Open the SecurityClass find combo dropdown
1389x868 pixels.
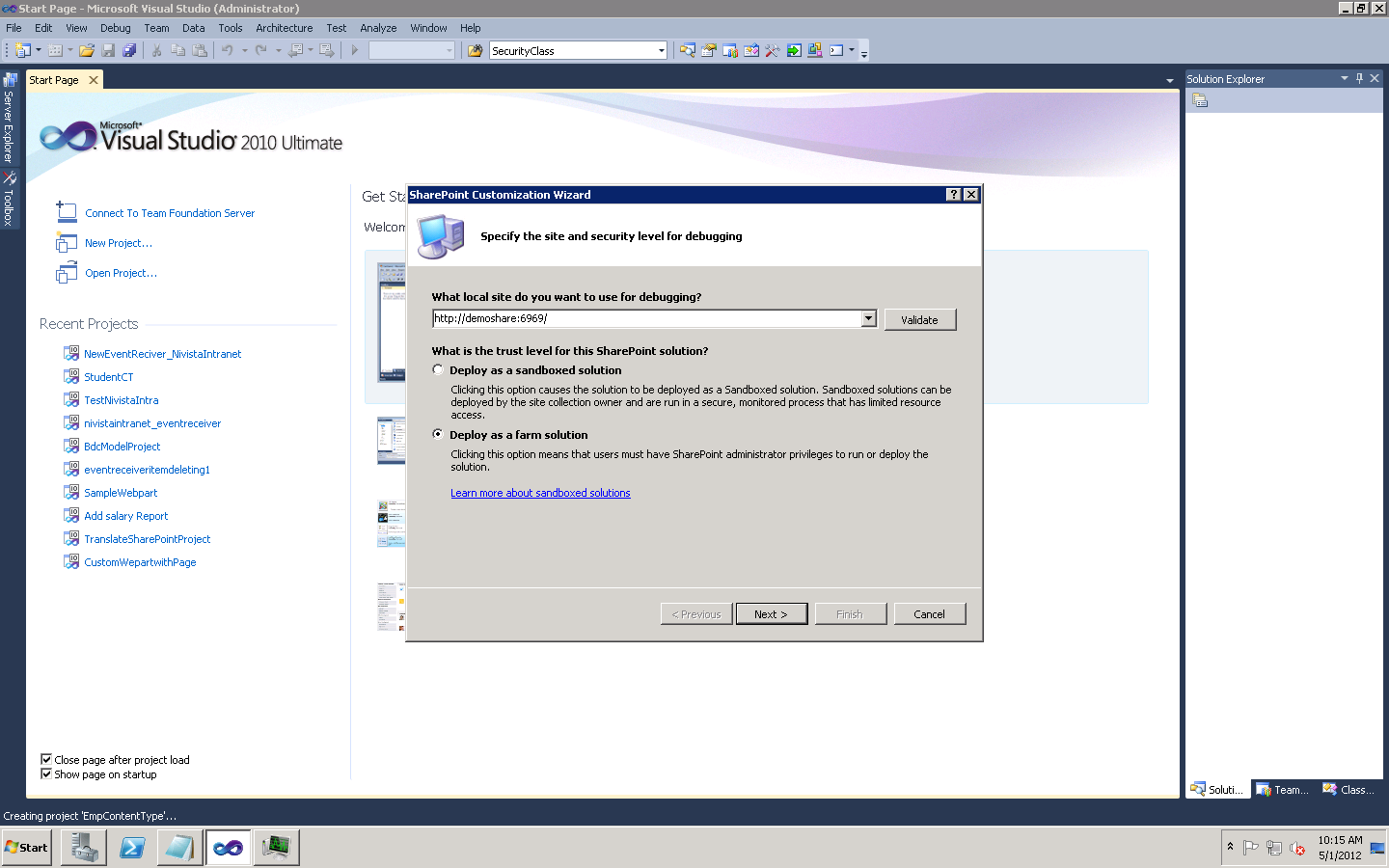[x=662, y=50]
